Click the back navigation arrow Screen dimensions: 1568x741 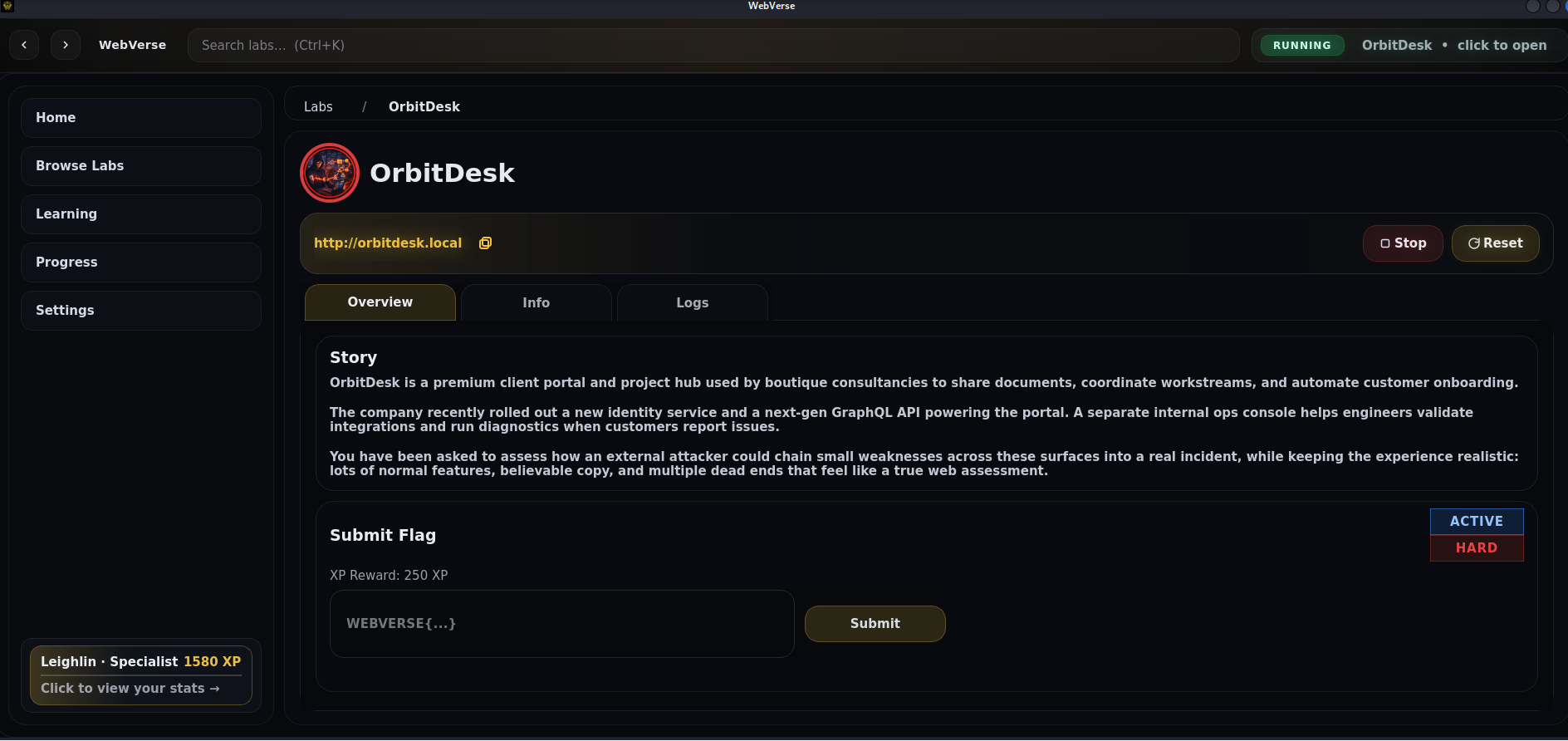(x=24, y=45)
